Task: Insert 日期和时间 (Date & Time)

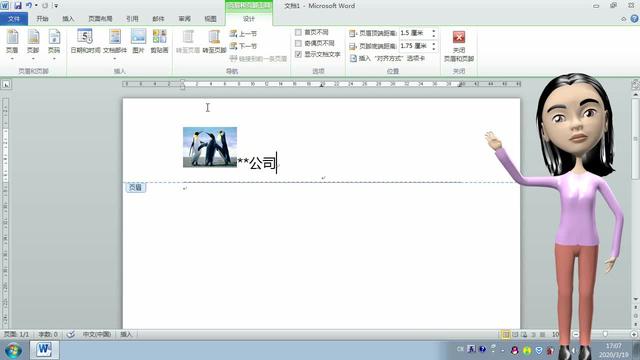Action: click(85, 42)
